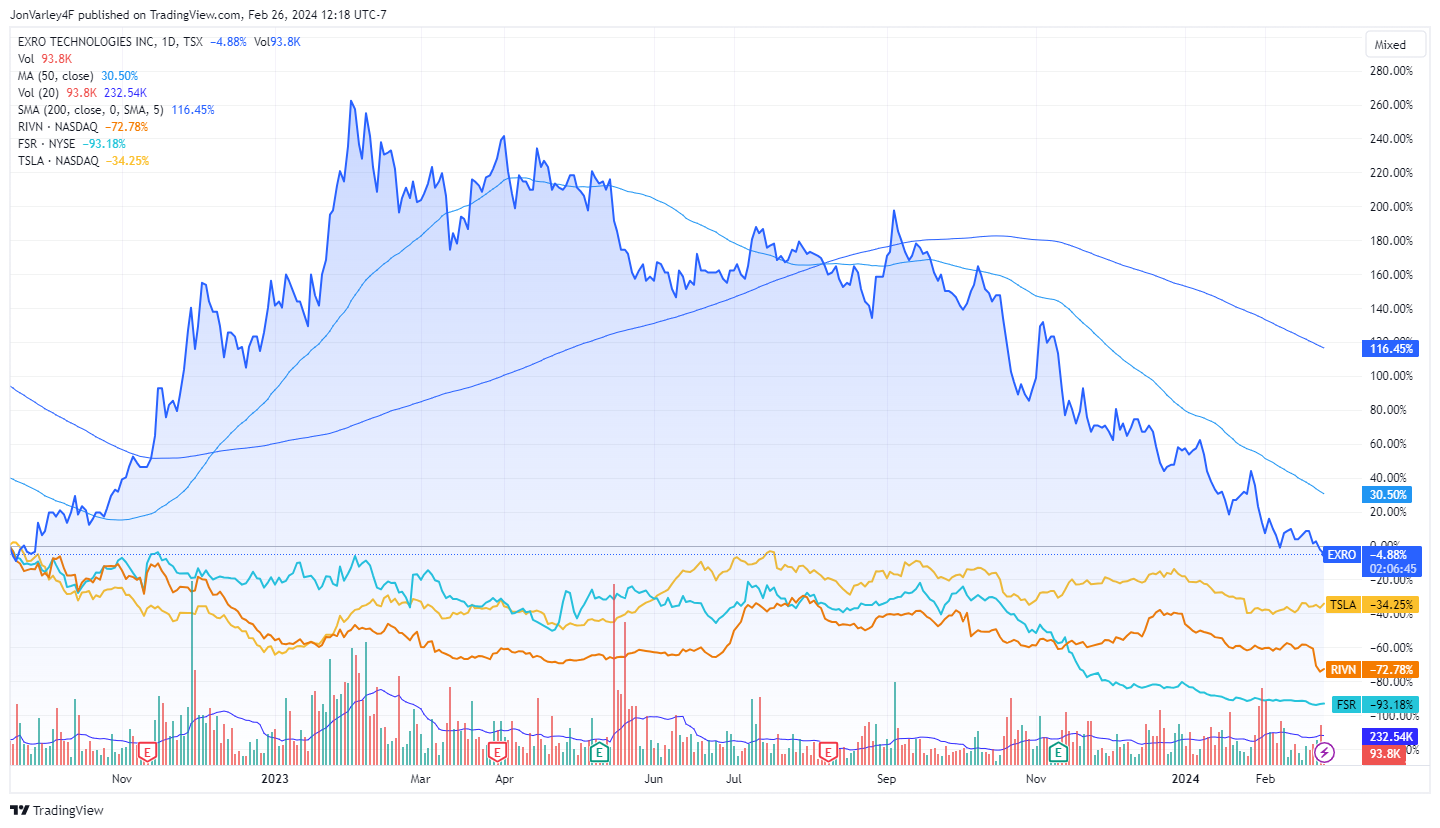Screen dimensions: 1440x828
Task: Click the red earnings marker near November 2022
Action: (147, 750)
